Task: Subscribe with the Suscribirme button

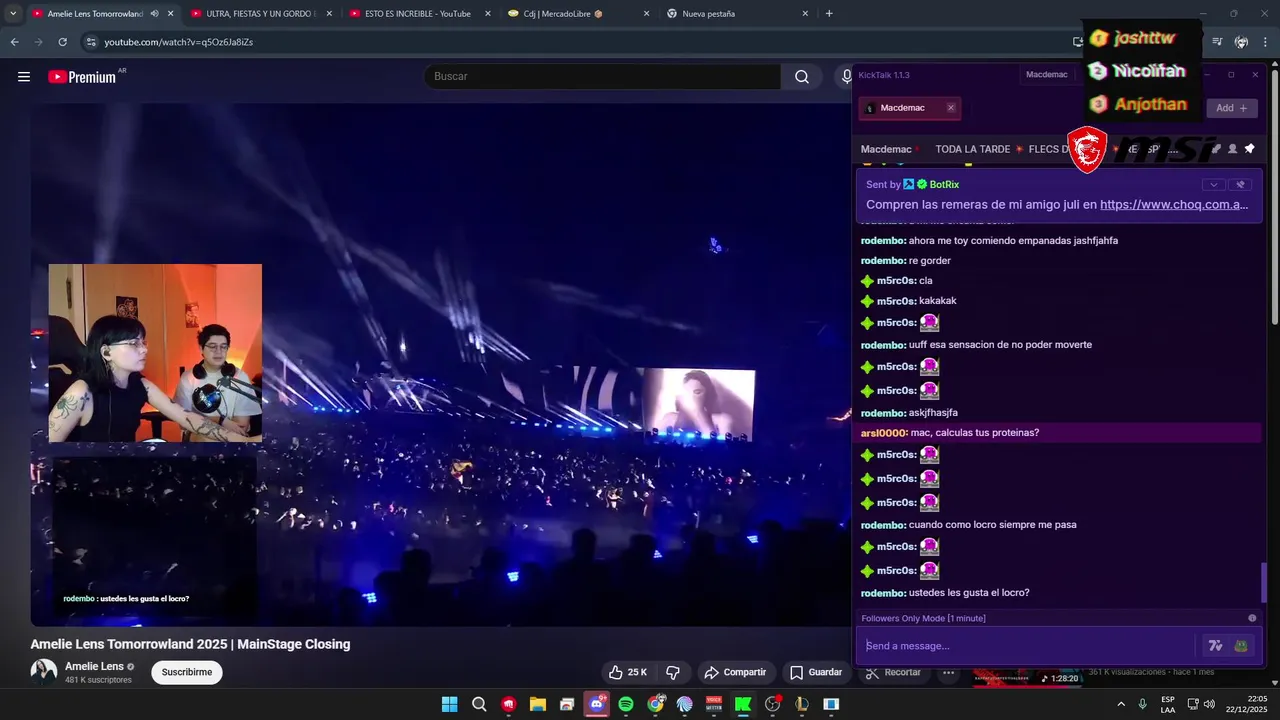Action: [x=187, y=672]
